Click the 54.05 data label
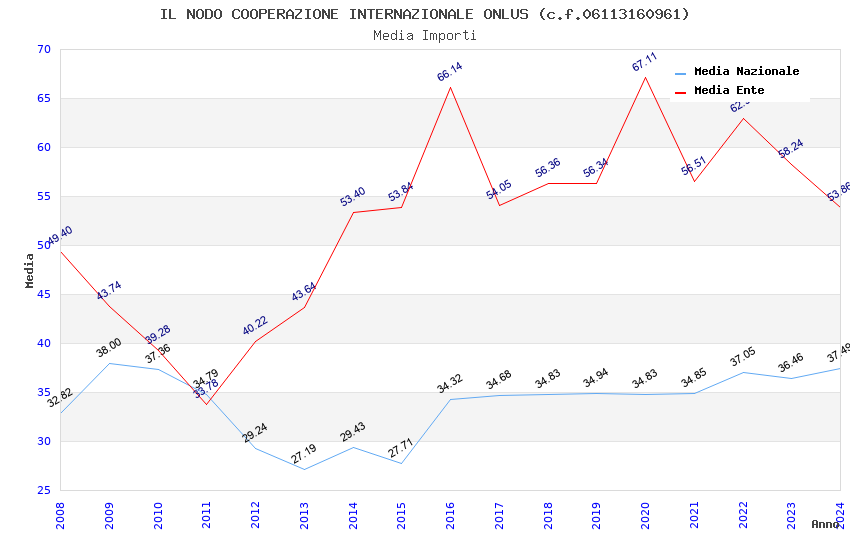Viewport: 850px width, 550px height. tap(499, 190)
